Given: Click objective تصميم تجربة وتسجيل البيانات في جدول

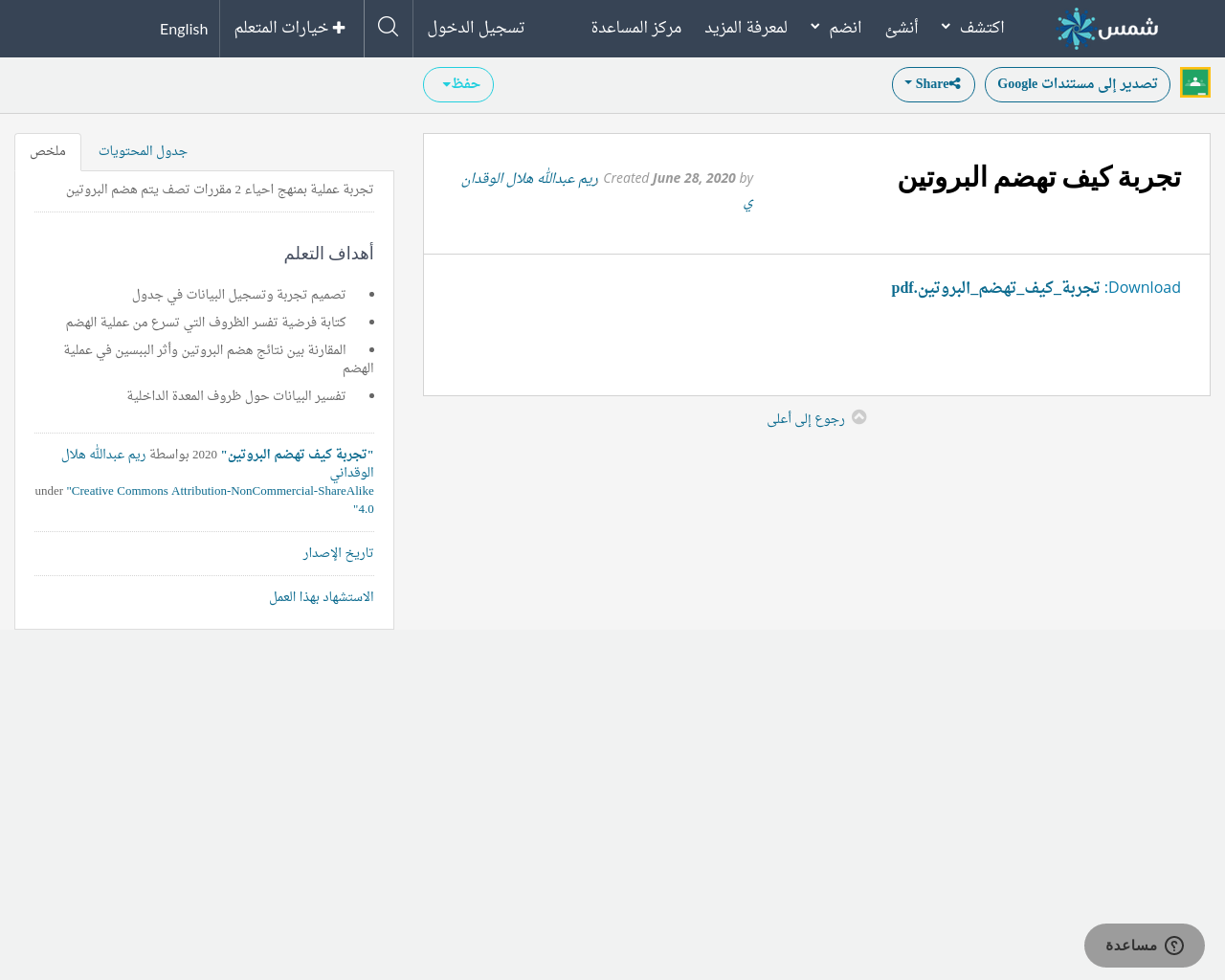Looking at the screenshot, I should (239, 295).
